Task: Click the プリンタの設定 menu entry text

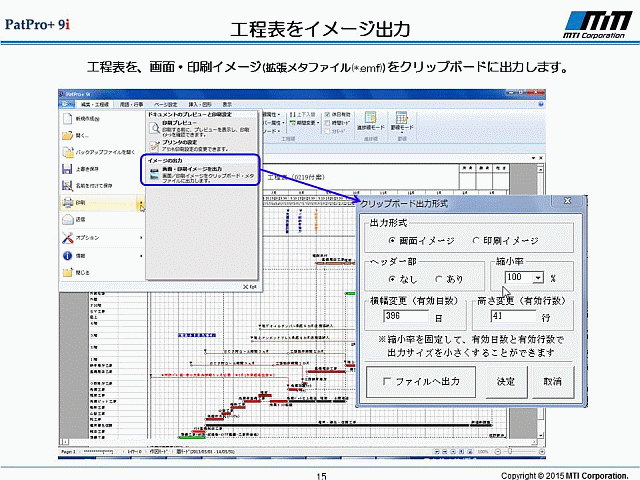Action: coord(180,142)
